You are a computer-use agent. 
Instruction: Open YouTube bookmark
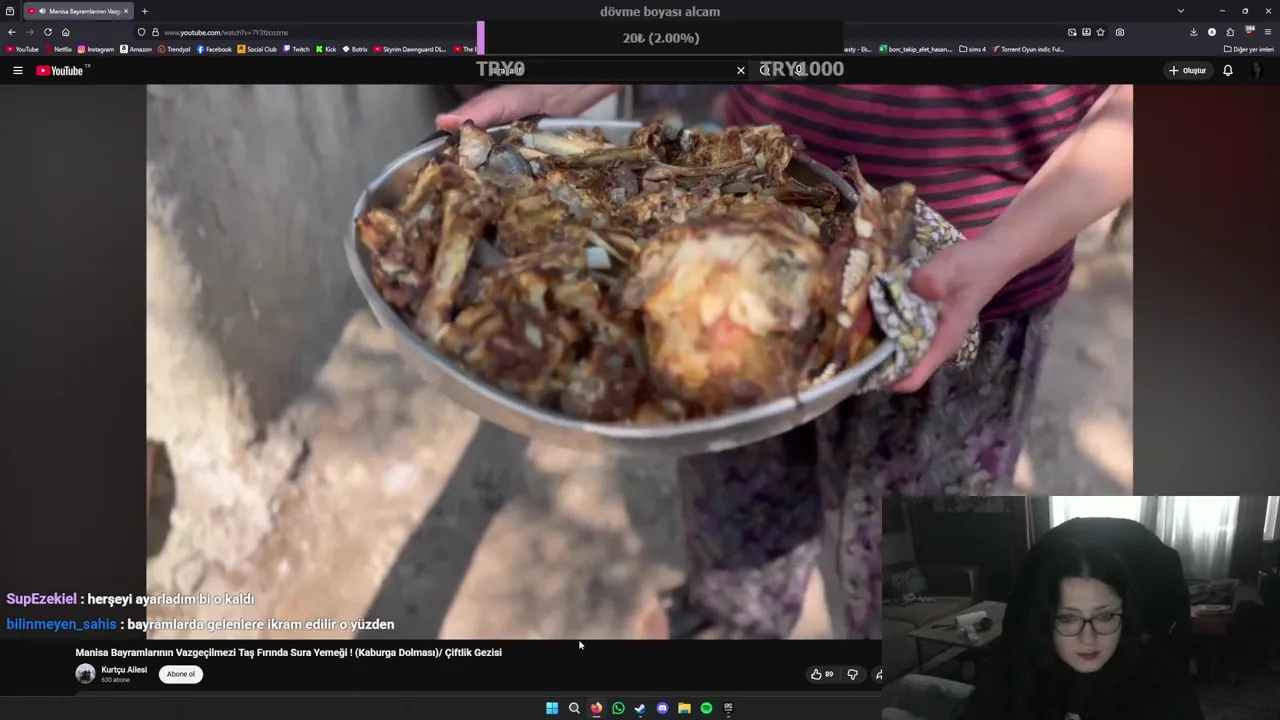22,49
